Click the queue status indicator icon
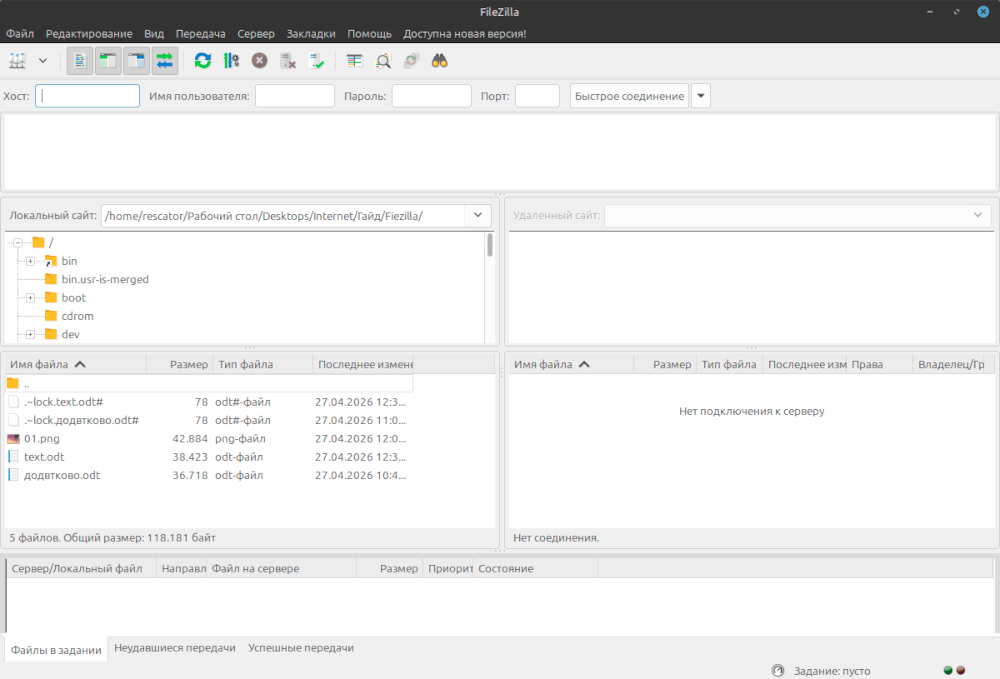1000x679 pixels. 777,671
